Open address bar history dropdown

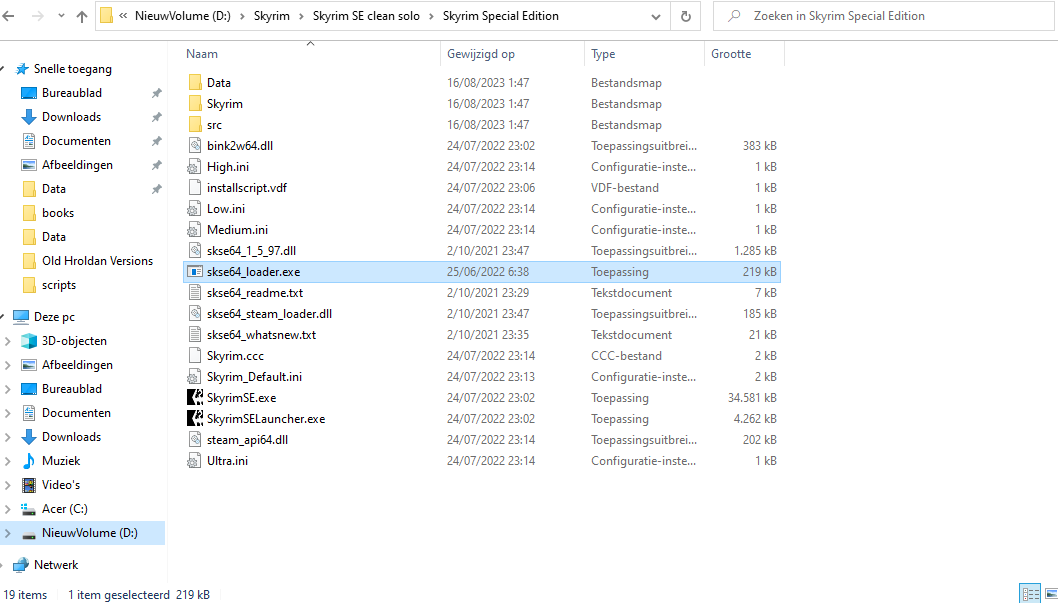656,16
